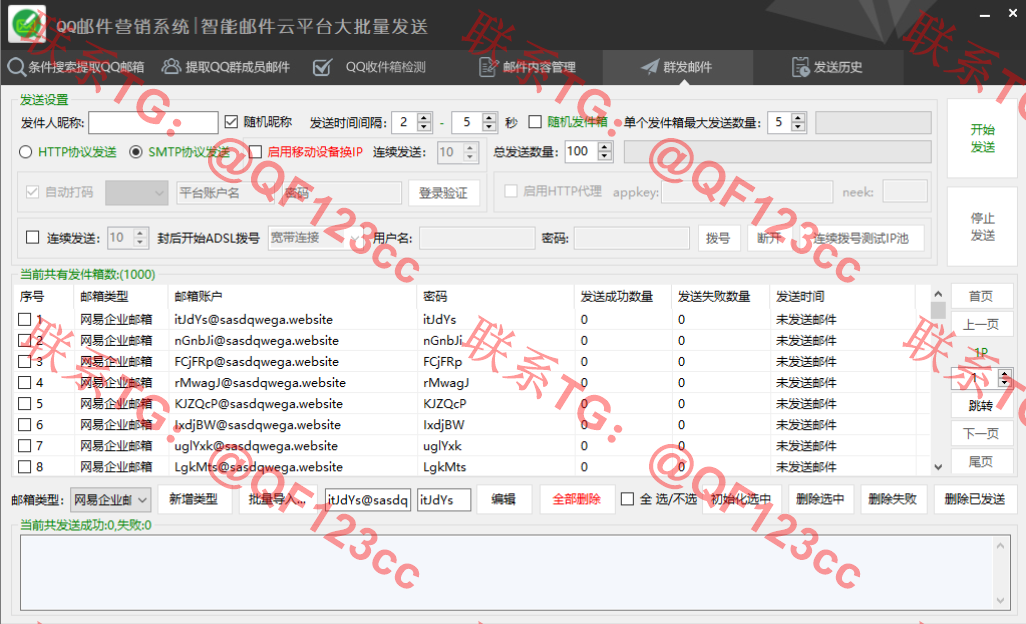
Task: Click the 编辑 edit button
Action: click(503, 499)
